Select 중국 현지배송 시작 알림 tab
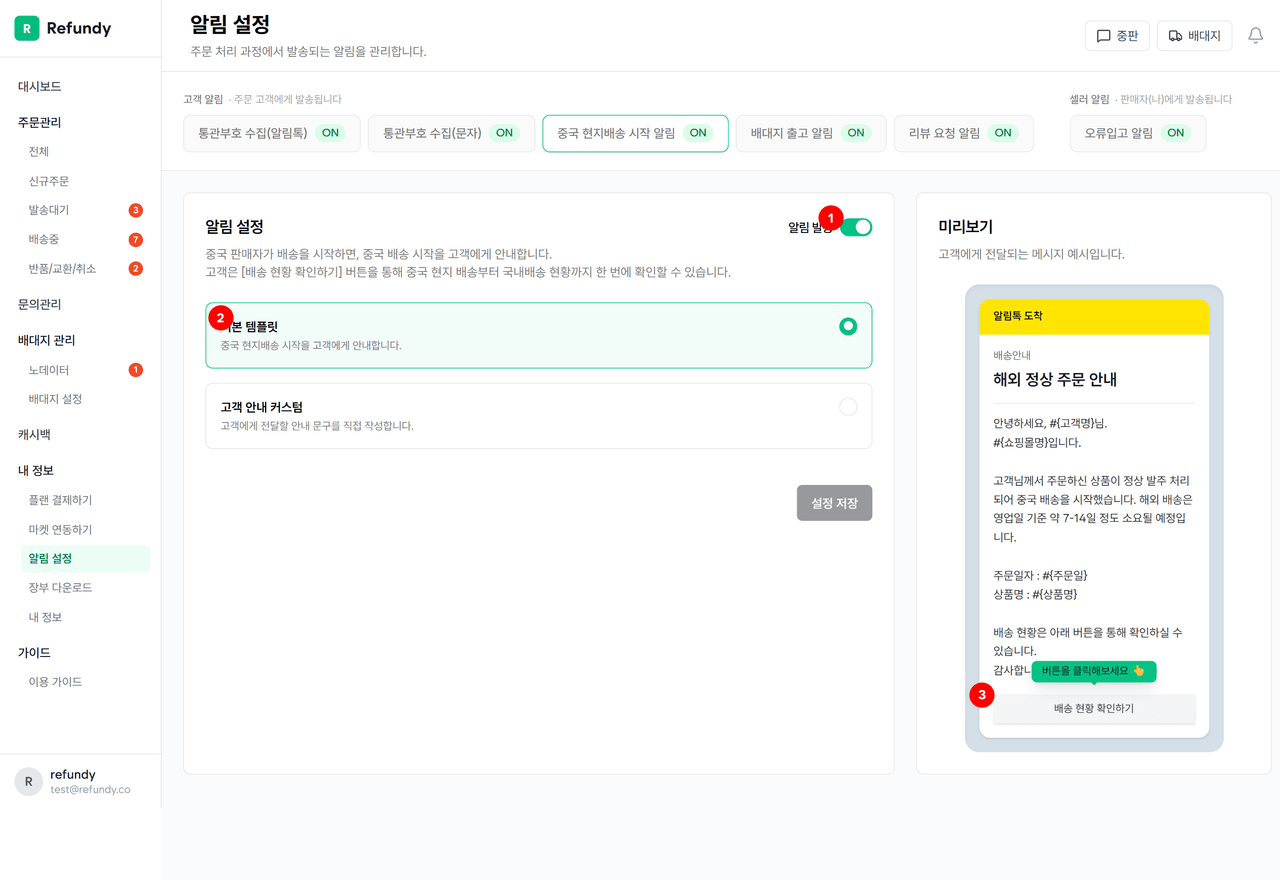 pos(635,133)
